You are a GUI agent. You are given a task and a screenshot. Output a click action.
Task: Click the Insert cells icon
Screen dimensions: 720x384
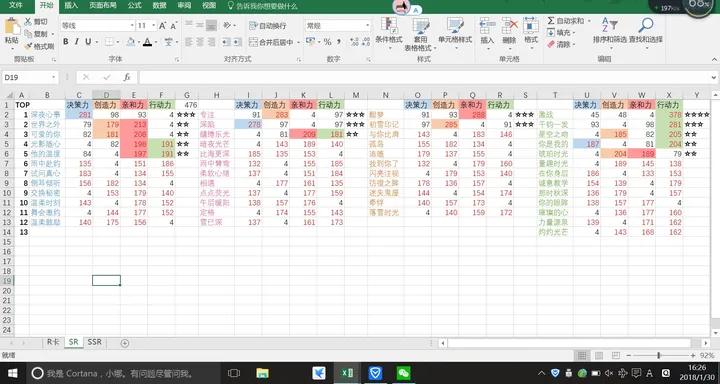[x=487, y=25]
